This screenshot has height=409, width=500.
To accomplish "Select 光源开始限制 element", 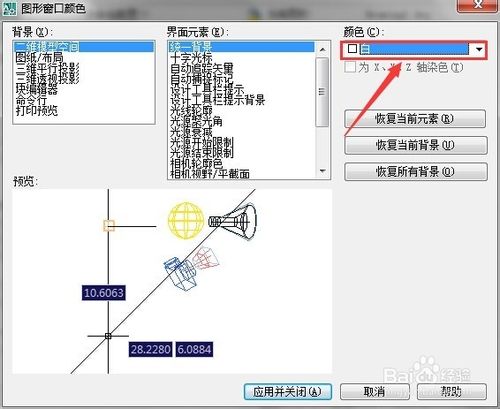I will point(242,143).
